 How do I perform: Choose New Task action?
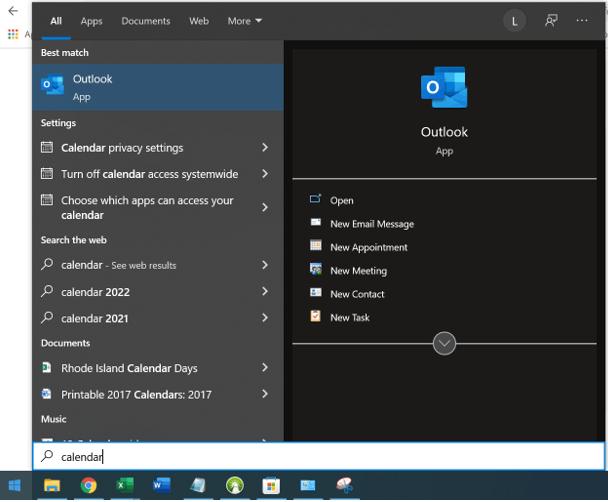(350, 317)
